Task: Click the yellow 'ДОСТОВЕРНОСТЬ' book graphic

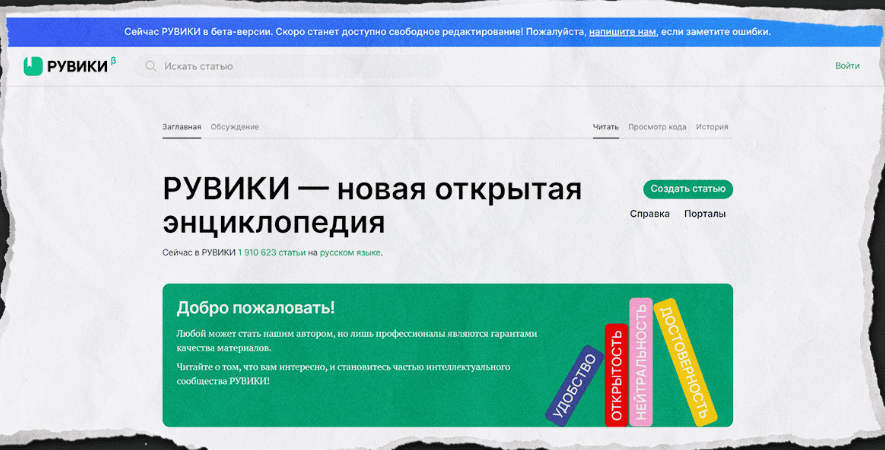Action: click(x=685, y=361)
